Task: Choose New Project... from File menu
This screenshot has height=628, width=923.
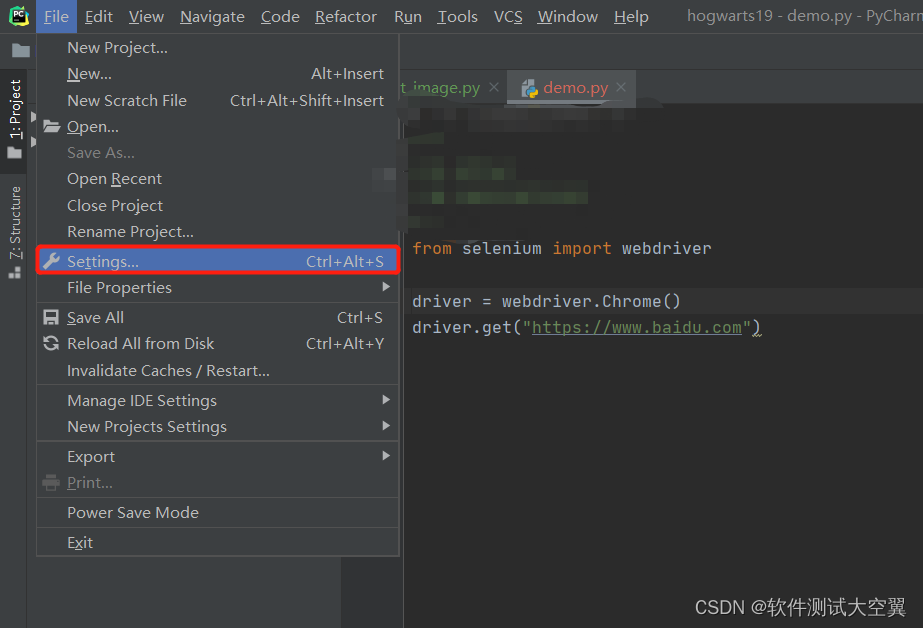Action: (x=218, y=48)
